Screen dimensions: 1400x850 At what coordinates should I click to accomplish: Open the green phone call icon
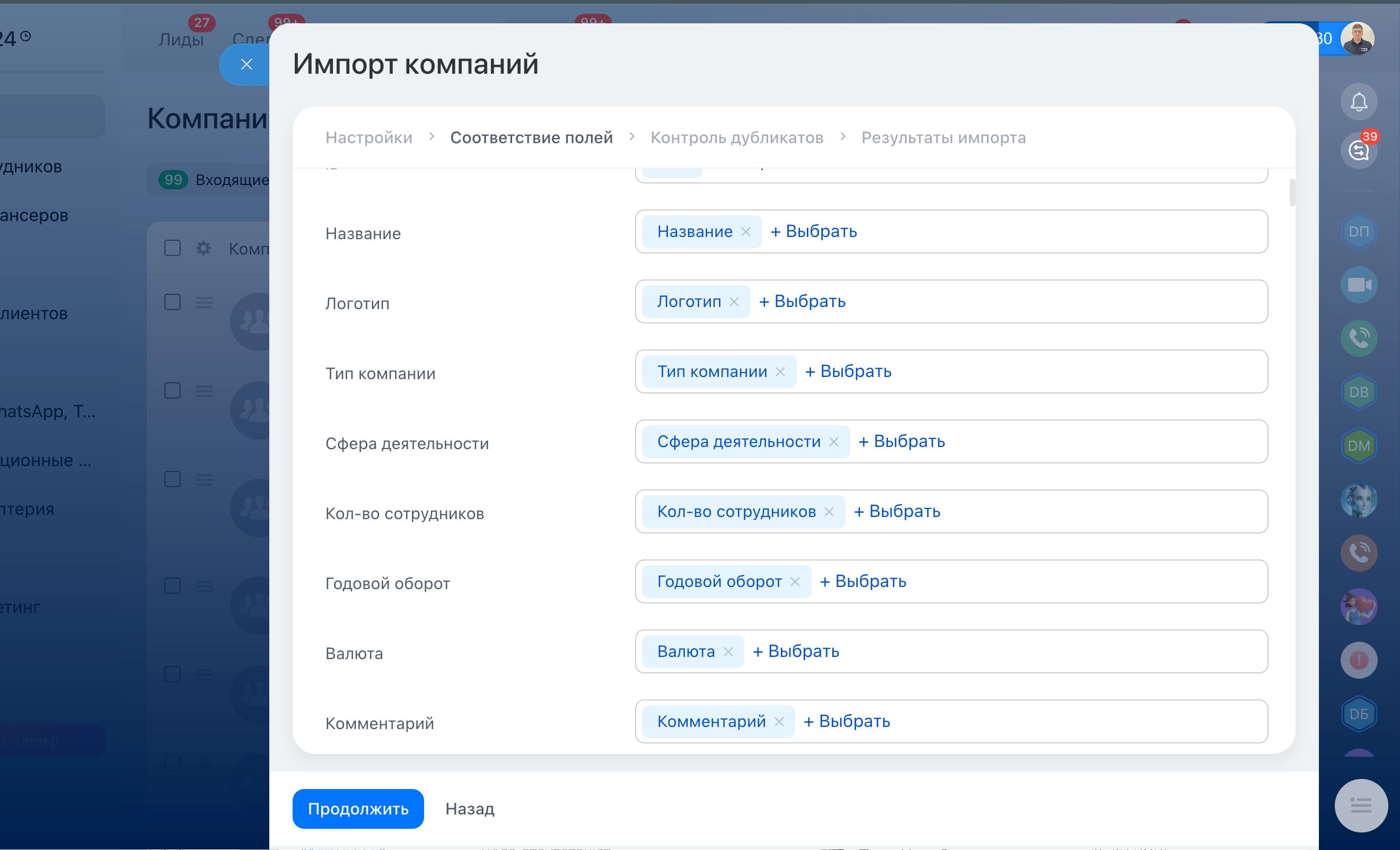click(1359, 338)
